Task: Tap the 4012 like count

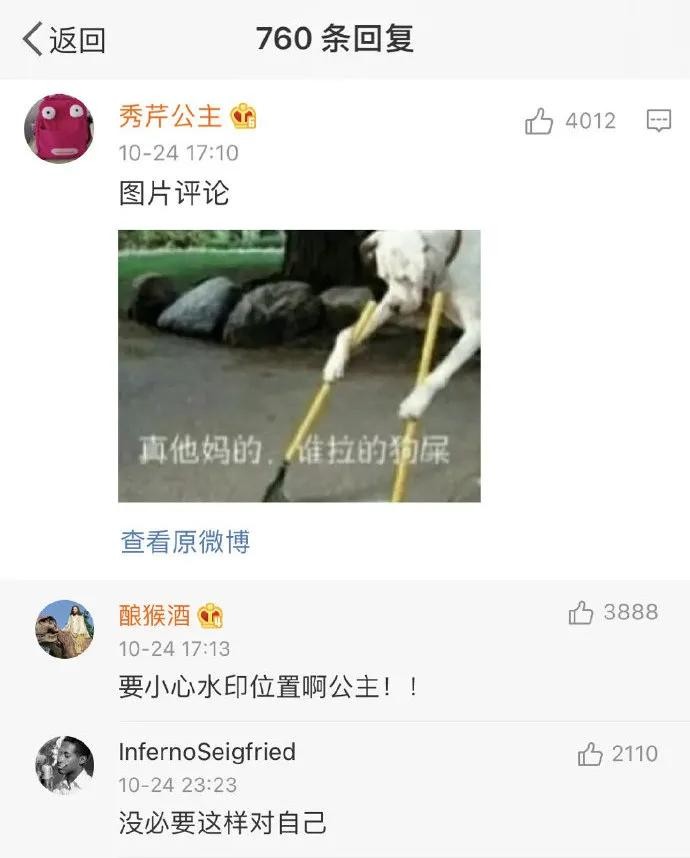Action: click(x=590, y=121)
